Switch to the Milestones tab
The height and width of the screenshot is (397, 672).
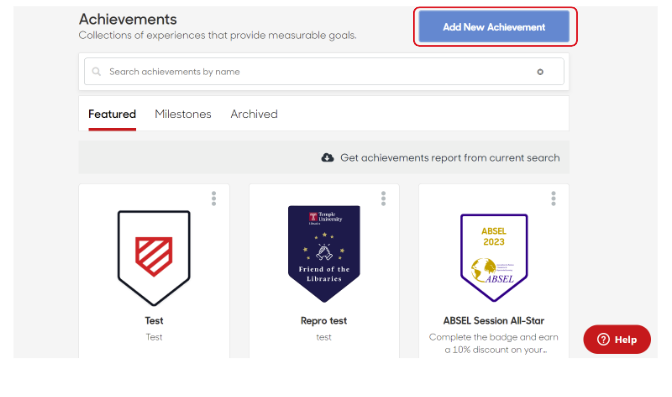coord(183,114)
